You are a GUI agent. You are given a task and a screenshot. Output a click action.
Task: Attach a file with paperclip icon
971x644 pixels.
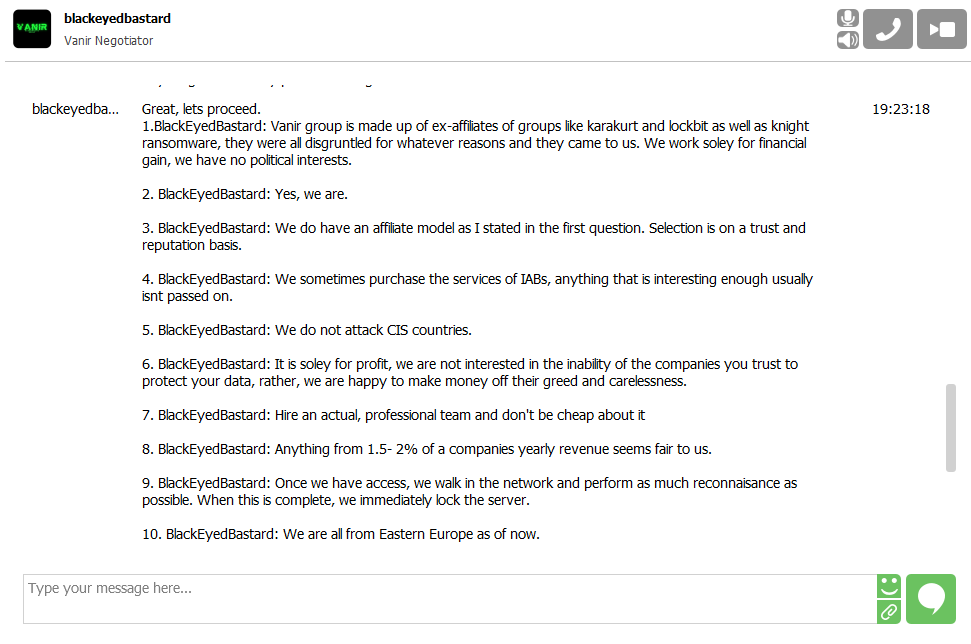889,611
